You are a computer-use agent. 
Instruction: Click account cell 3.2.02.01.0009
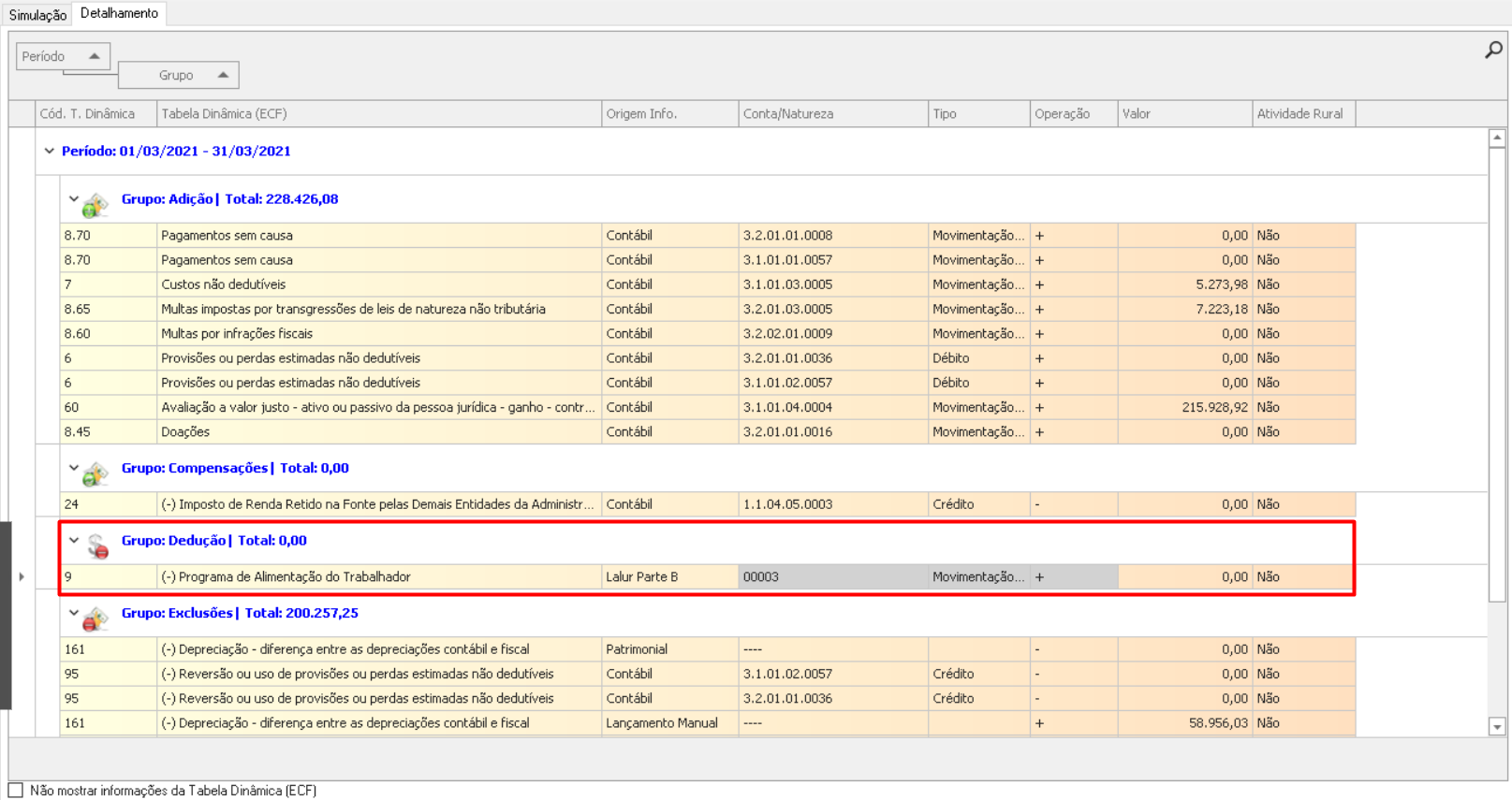pyautogui.click(x=833, y=333)
